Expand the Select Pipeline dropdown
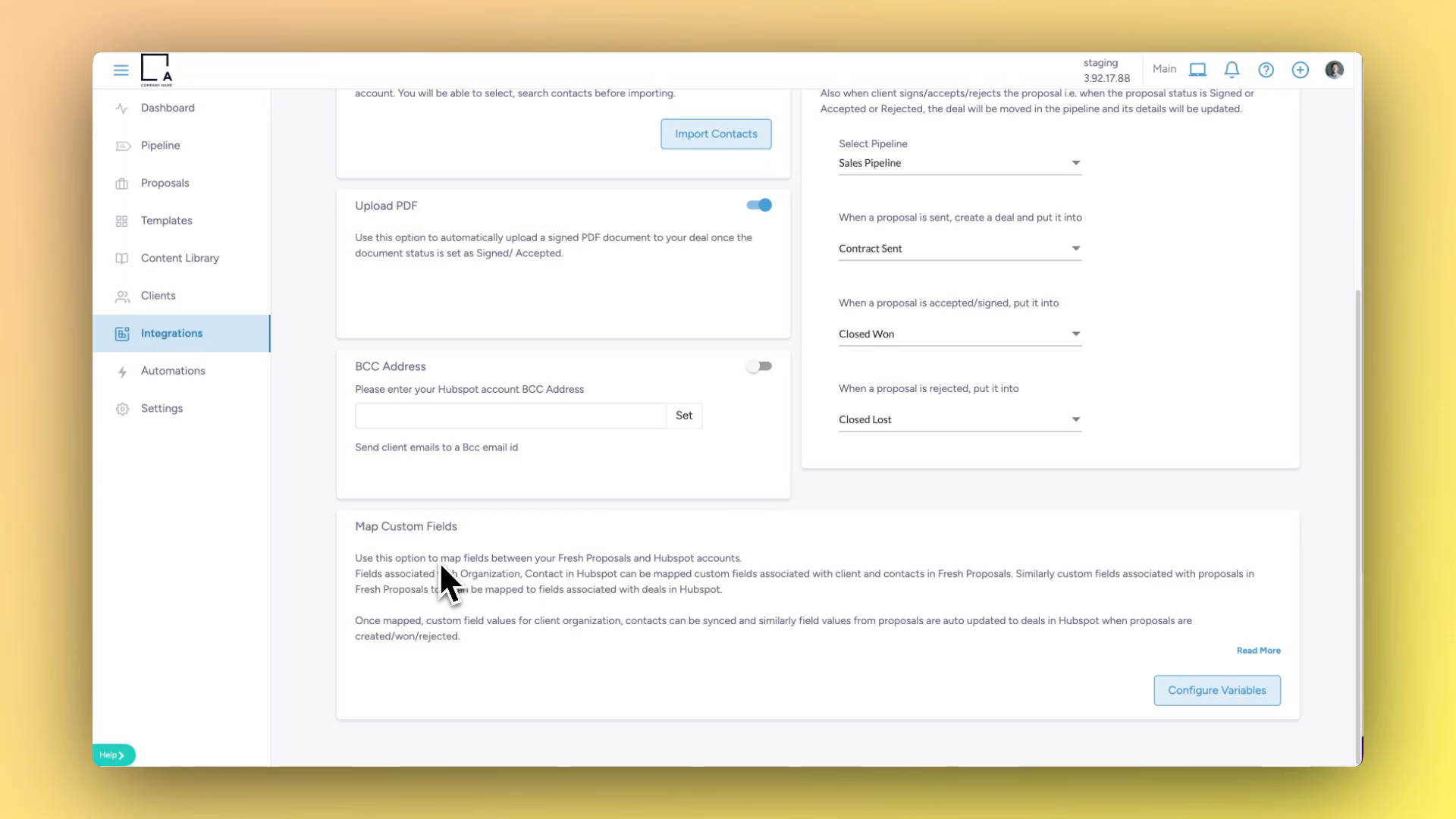1456x819 pixels. (x=959, y=163)
